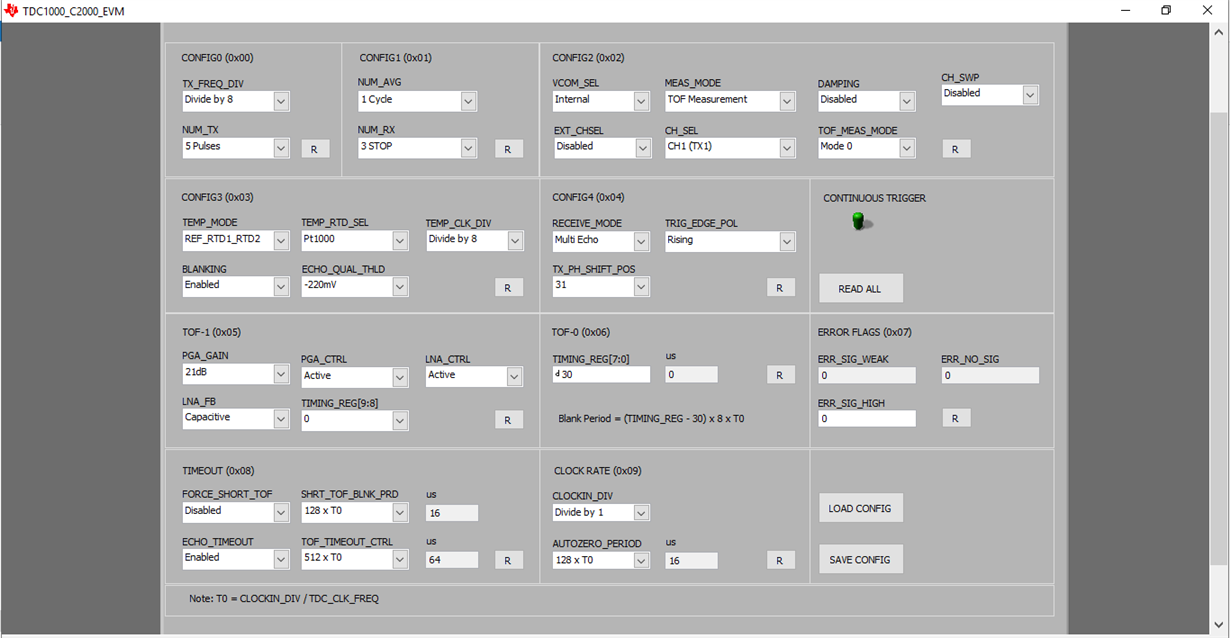1230x638 pixels.
Task: Open the NUM_RX STOP dropdown
Action: click(x=417, y=147)
